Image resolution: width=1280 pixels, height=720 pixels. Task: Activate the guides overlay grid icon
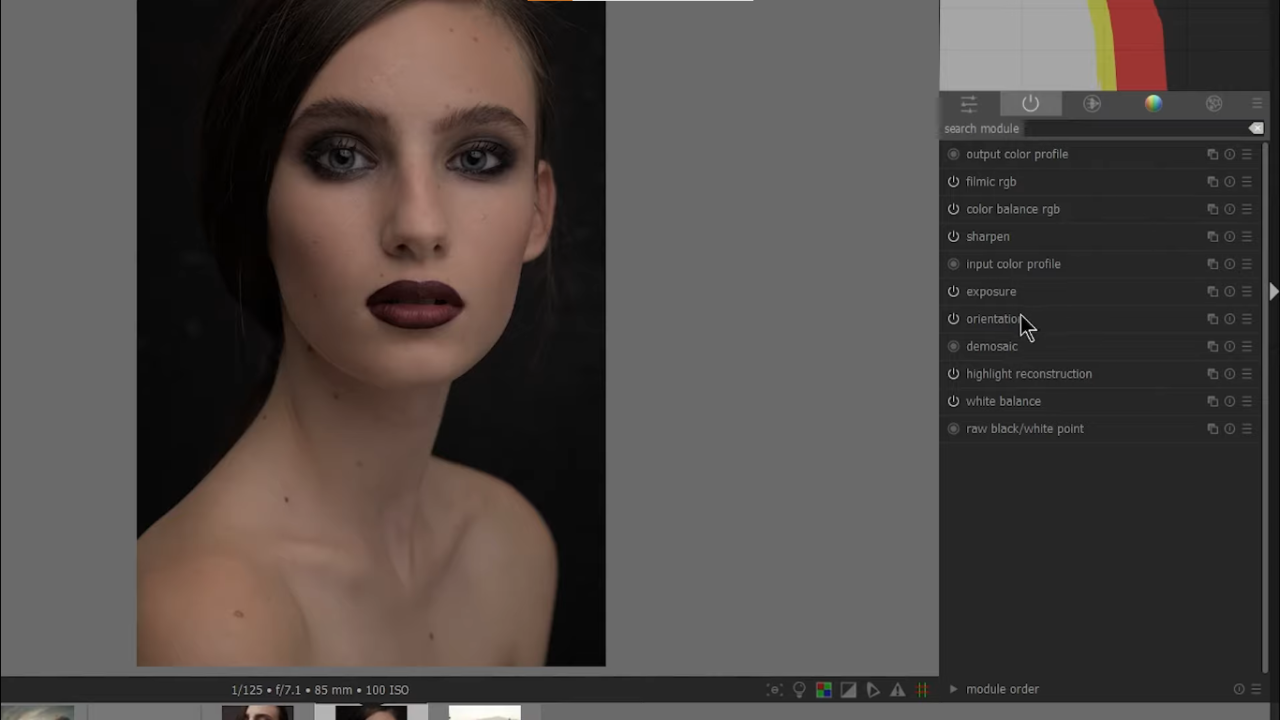pyautogui.click(x=921, y=689)
